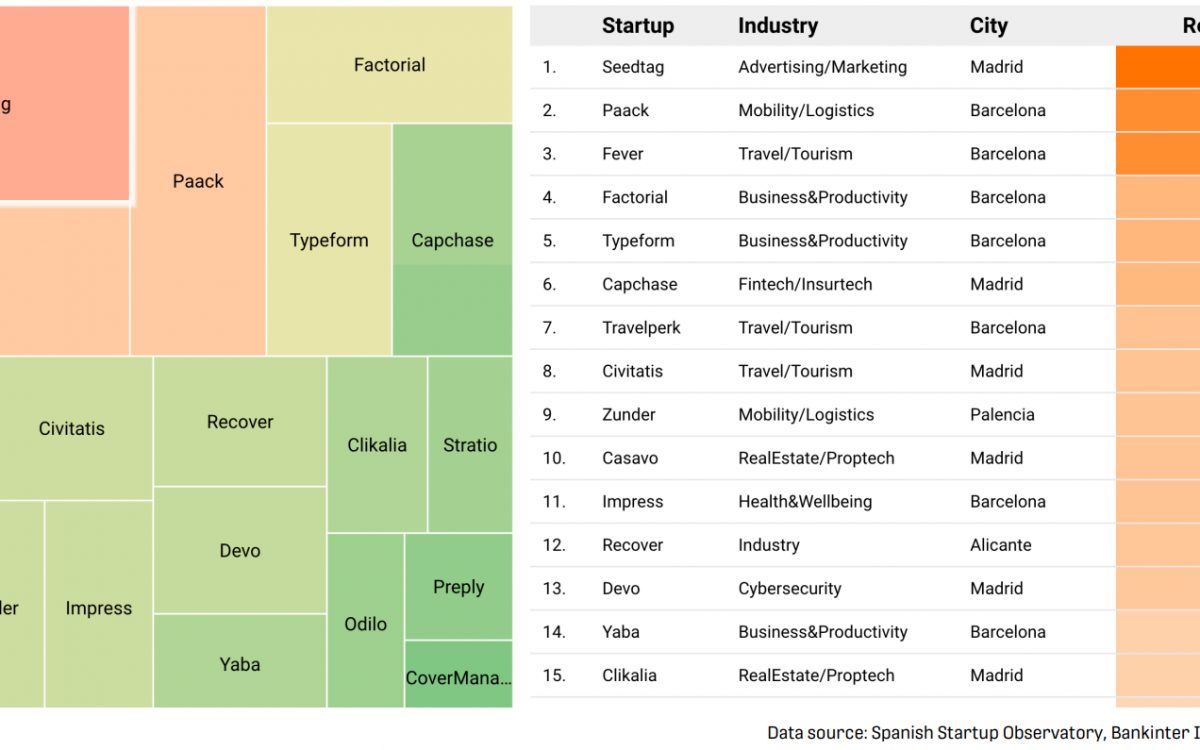The width and height of the screenshot is (1200, 750).
Task: Click the Civitatis treemap tile
Action: [72, 428]
